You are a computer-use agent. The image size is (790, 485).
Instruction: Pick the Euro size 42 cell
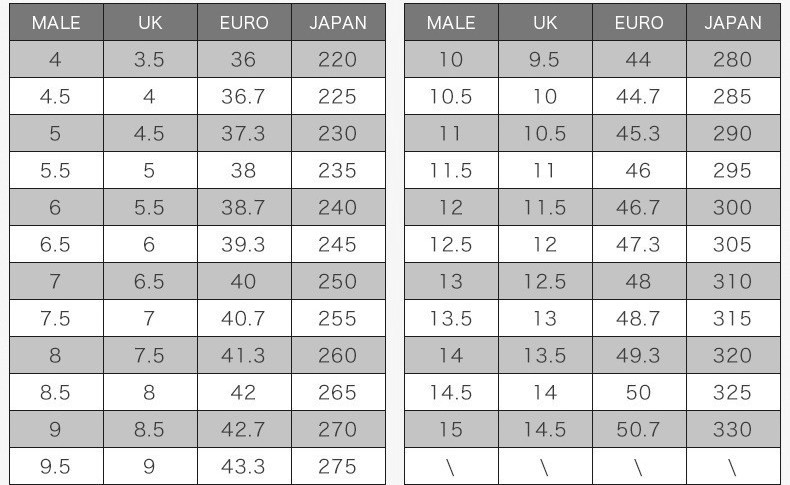[244, 393]
